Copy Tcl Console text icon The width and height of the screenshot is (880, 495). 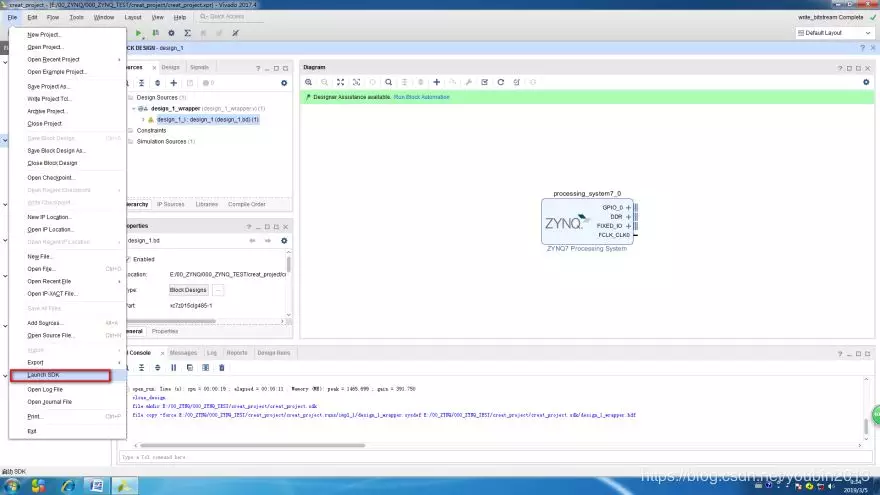point(190,368)
